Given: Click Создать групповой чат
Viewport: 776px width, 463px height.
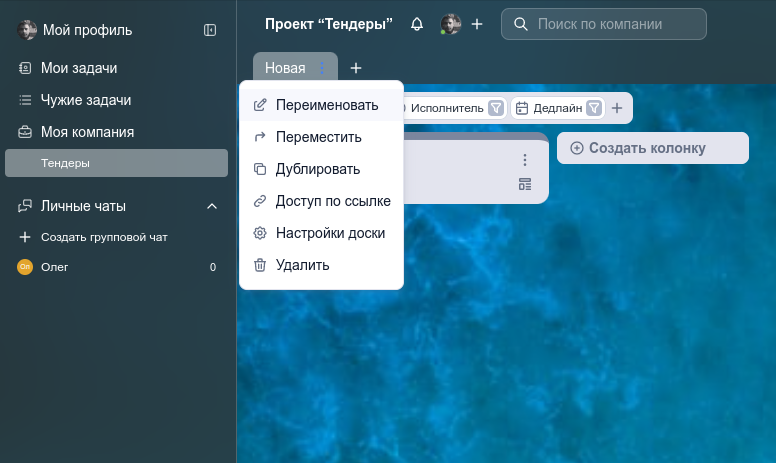Looking at the screenshot, I should pyautogui.click(x=104, y=237).
